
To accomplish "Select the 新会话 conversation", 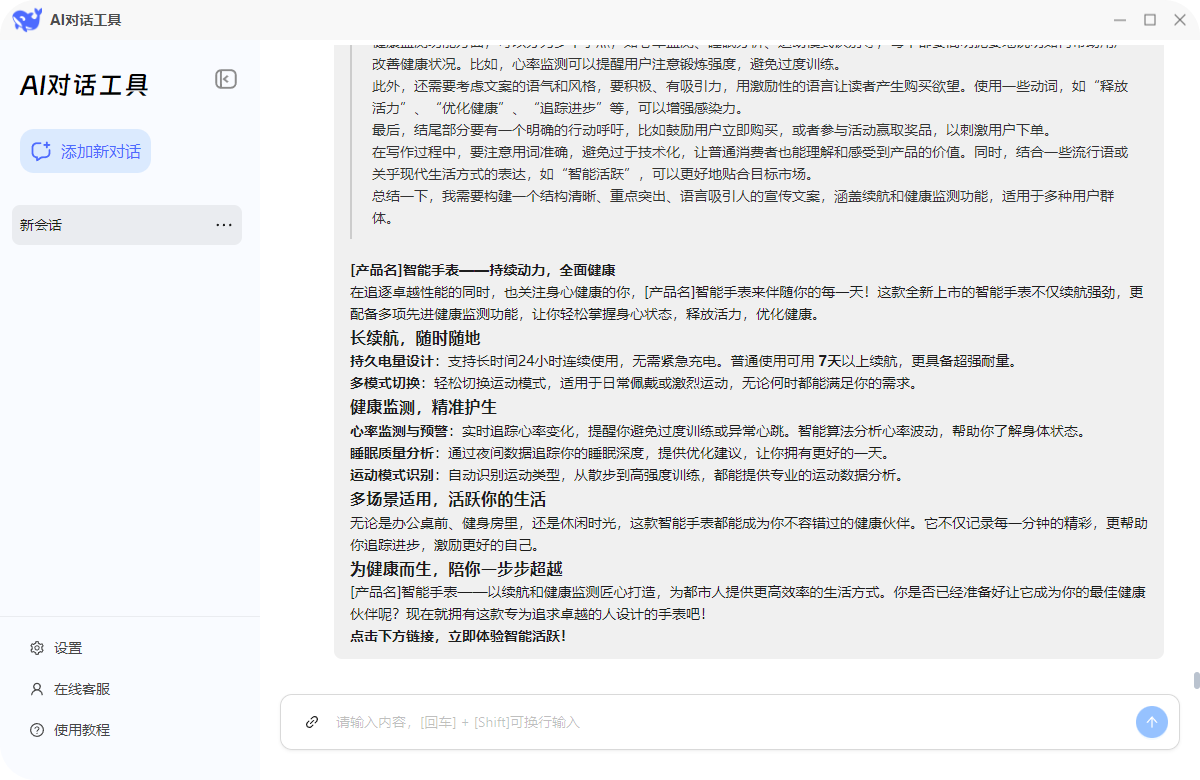I will (x=127, y=225).
